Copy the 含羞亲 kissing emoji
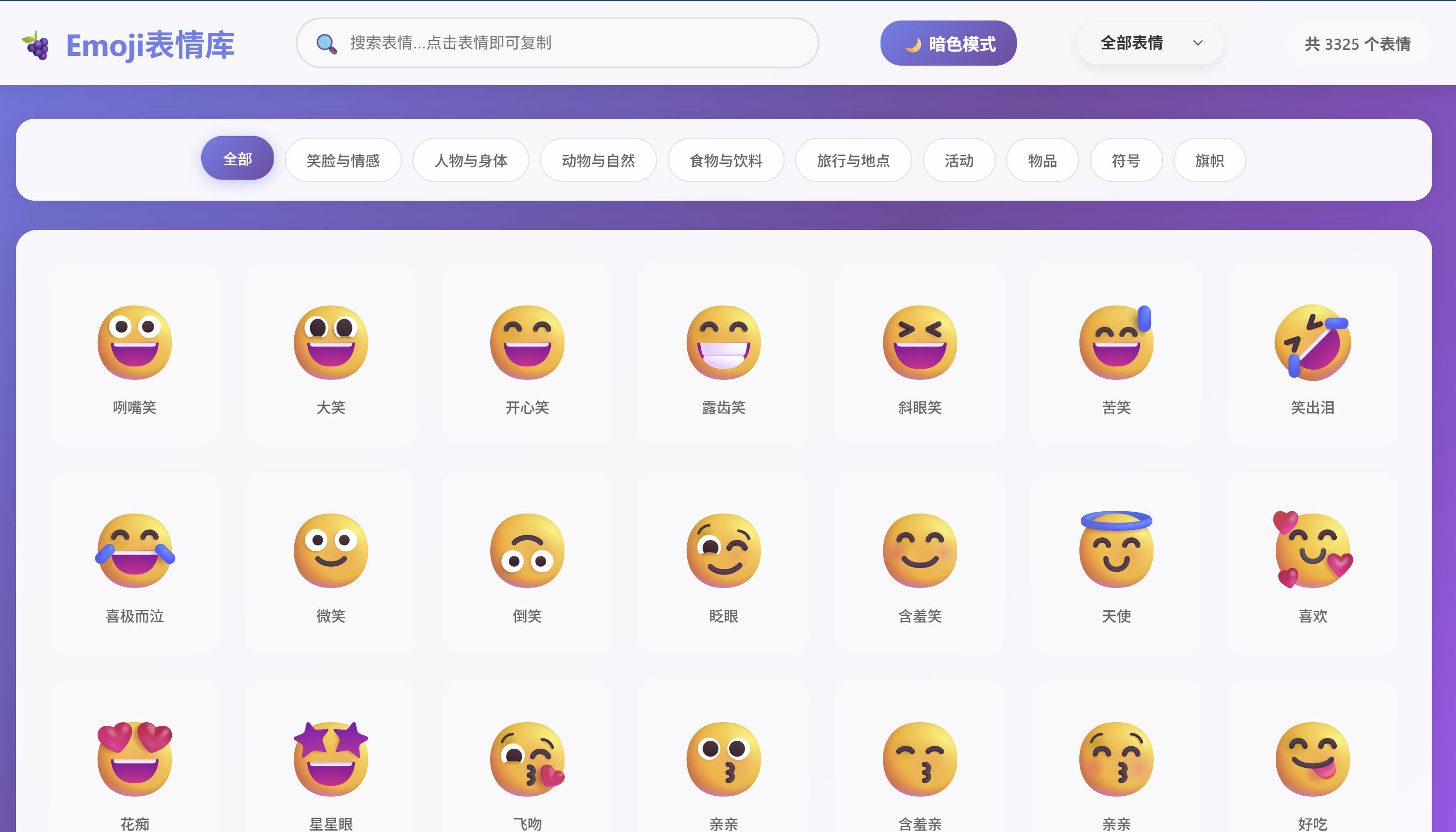The height and width of the screenshot is (832, 1456). click(x=920, y=758)
